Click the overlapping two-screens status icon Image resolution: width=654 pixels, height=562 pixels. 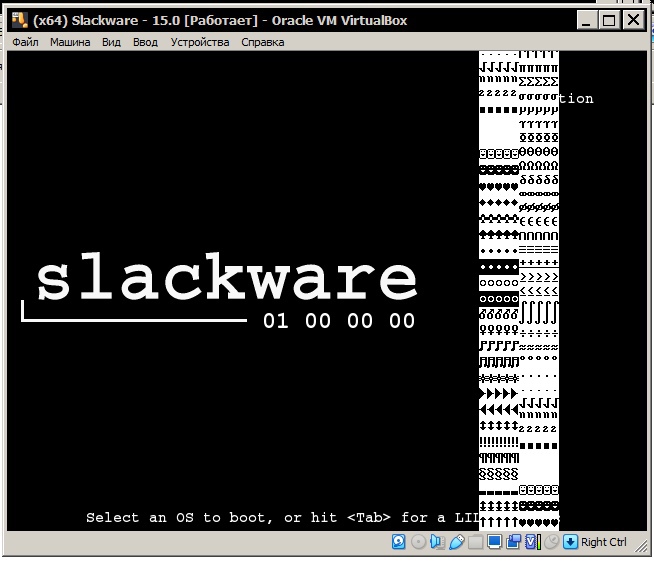(513, 542)
